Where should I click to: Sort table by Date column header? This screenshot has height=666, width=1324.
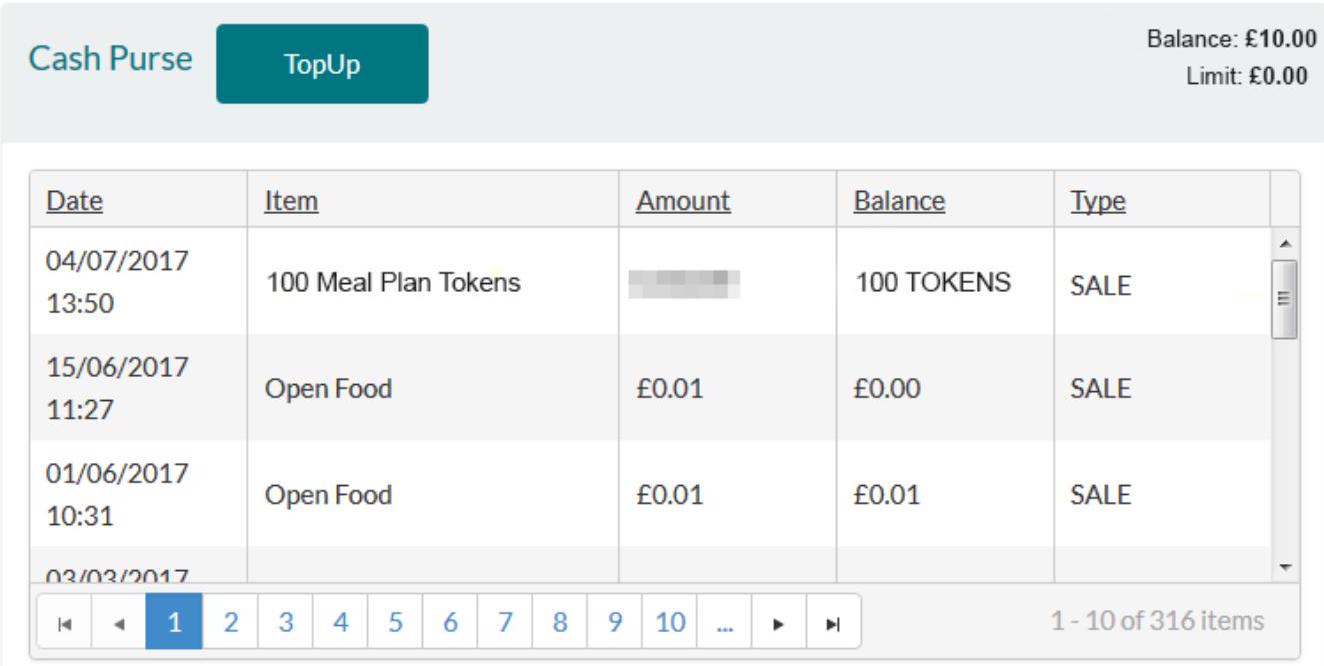(x=75, y=201)
